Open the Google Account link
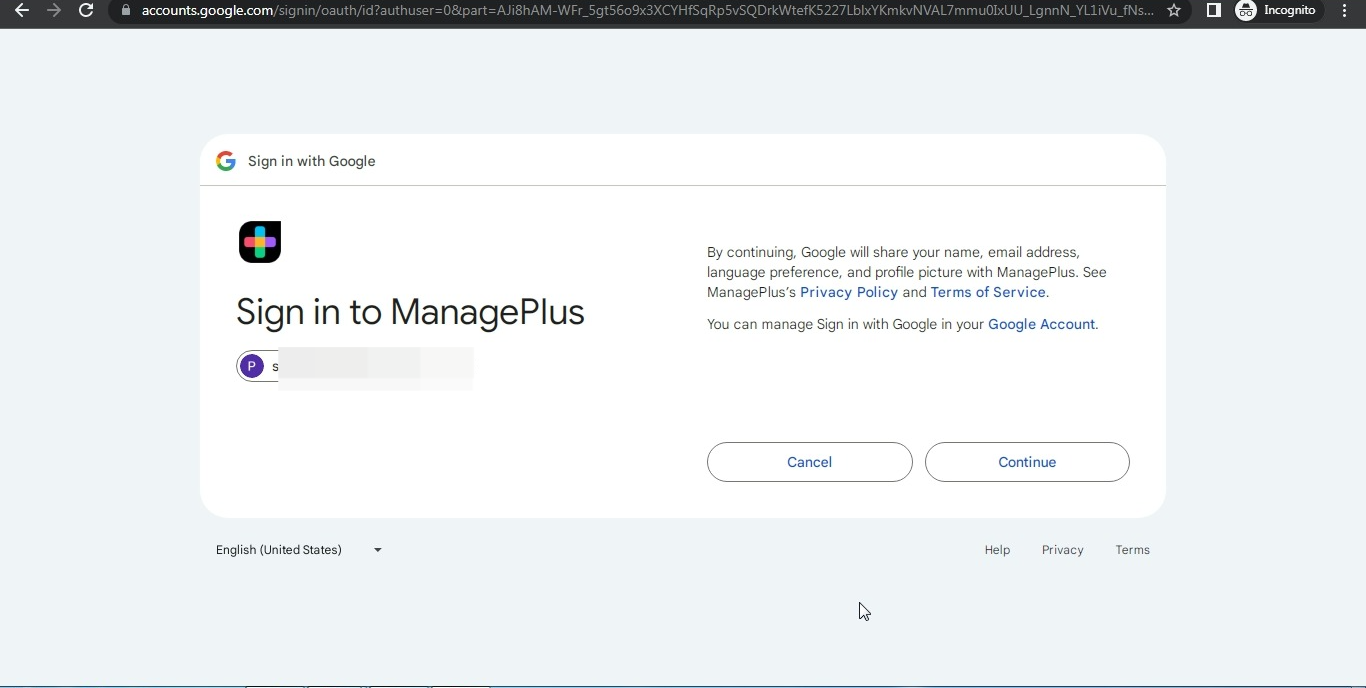This screenshot has height=688, width=1366. [1041, 324]
